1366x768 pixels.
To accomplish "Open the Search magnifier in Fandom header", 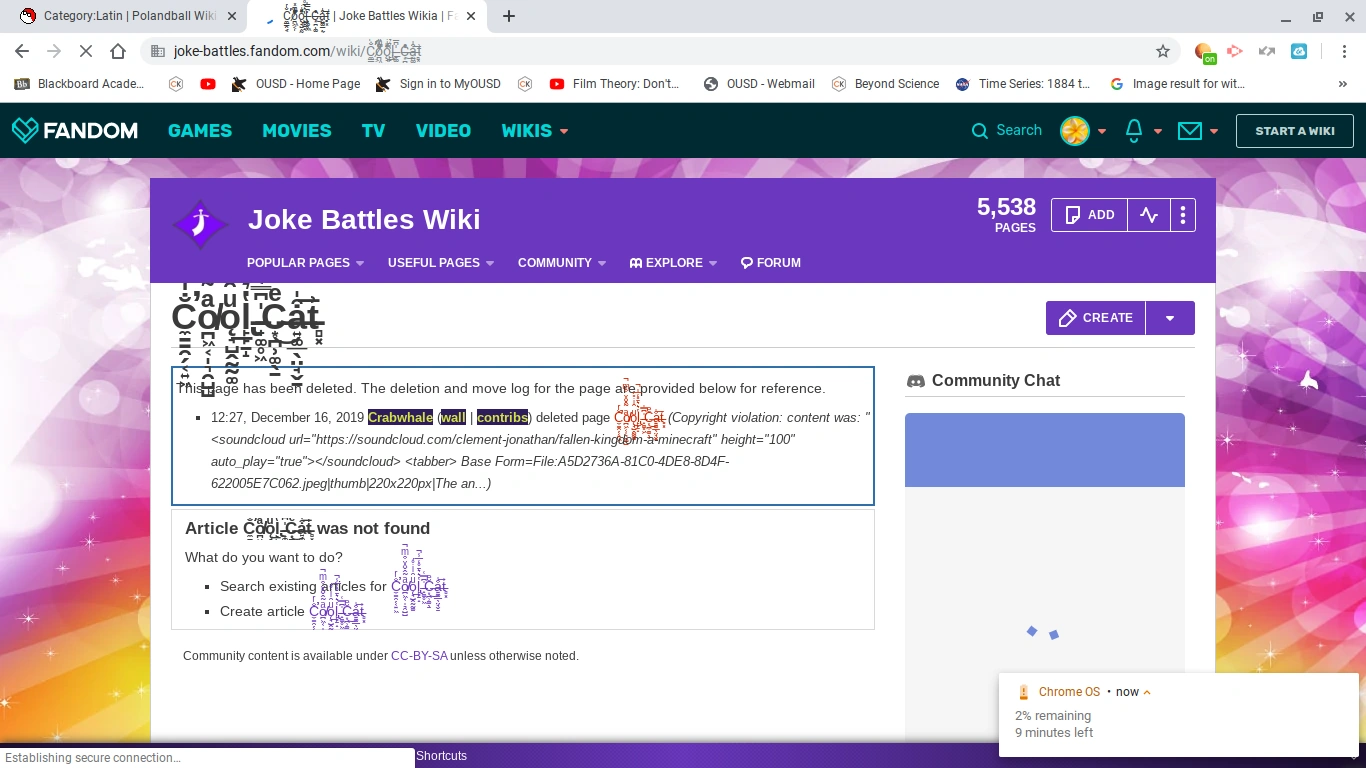I will (980, 130).
